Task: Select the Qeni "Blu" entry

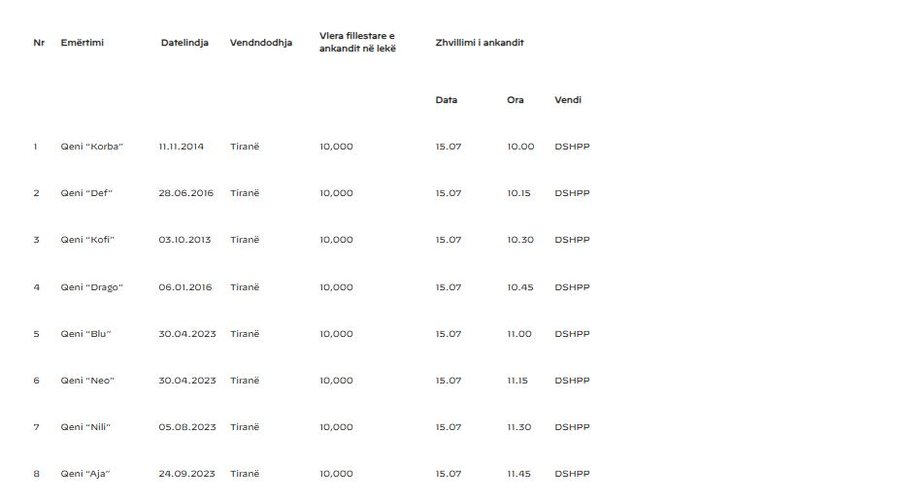Action: point(86,334)
